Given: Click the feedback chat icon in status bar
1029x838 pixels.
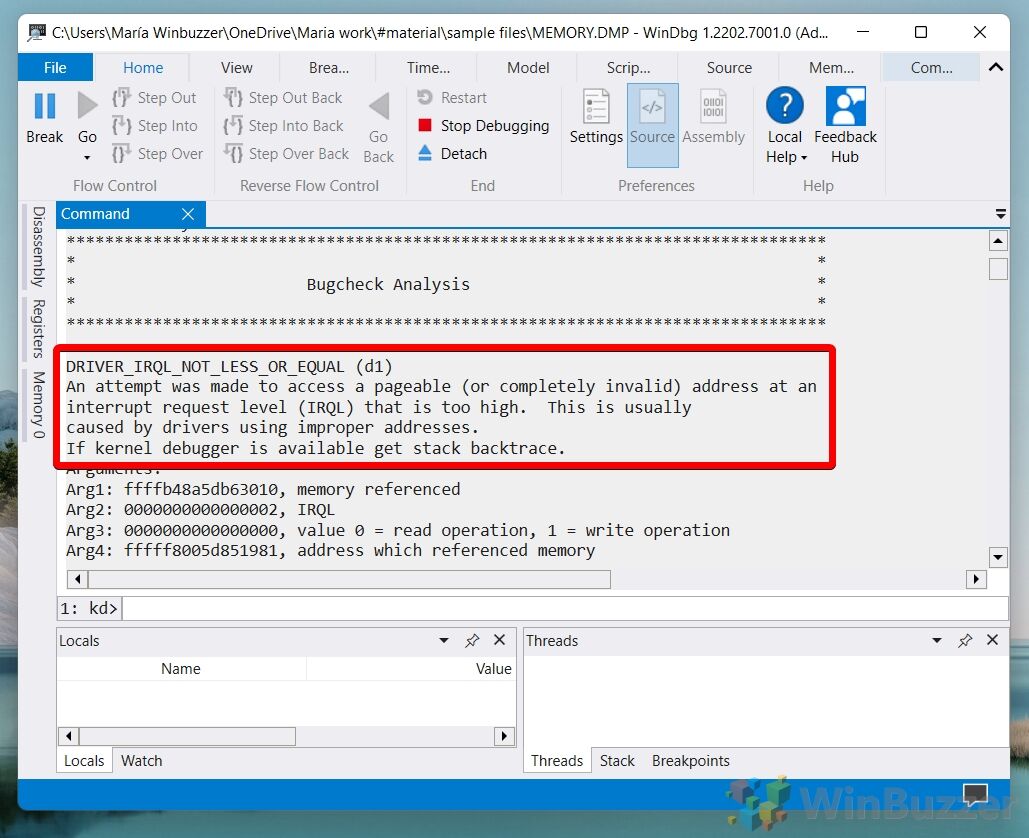Looking at the screenshot, I should 975,795.
